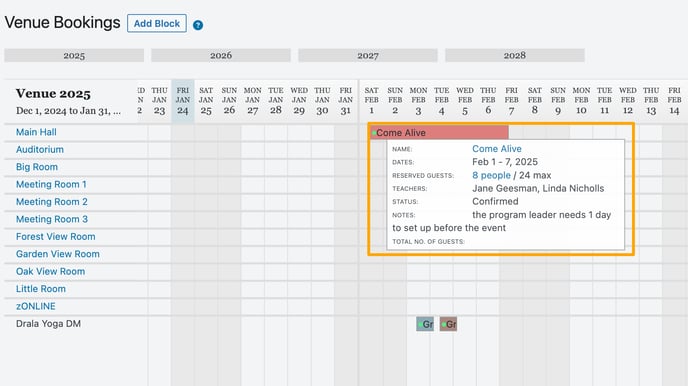Click teachers Jane Geesman, Linda Nicholls text
688x386 pixels.
point(538,188)
